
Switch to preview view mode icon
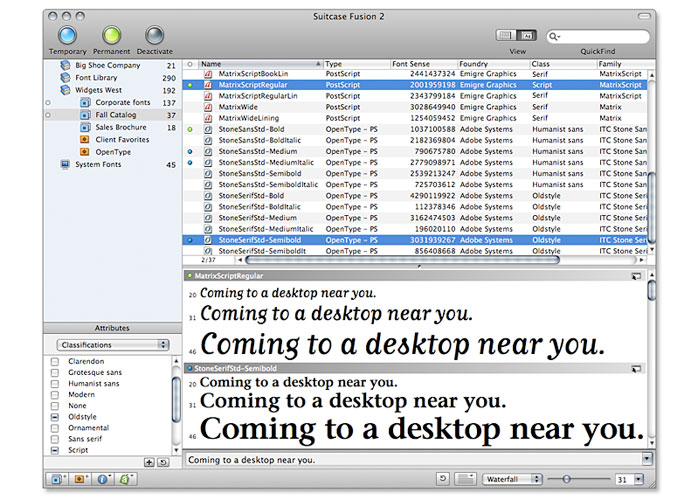[527, 36]
